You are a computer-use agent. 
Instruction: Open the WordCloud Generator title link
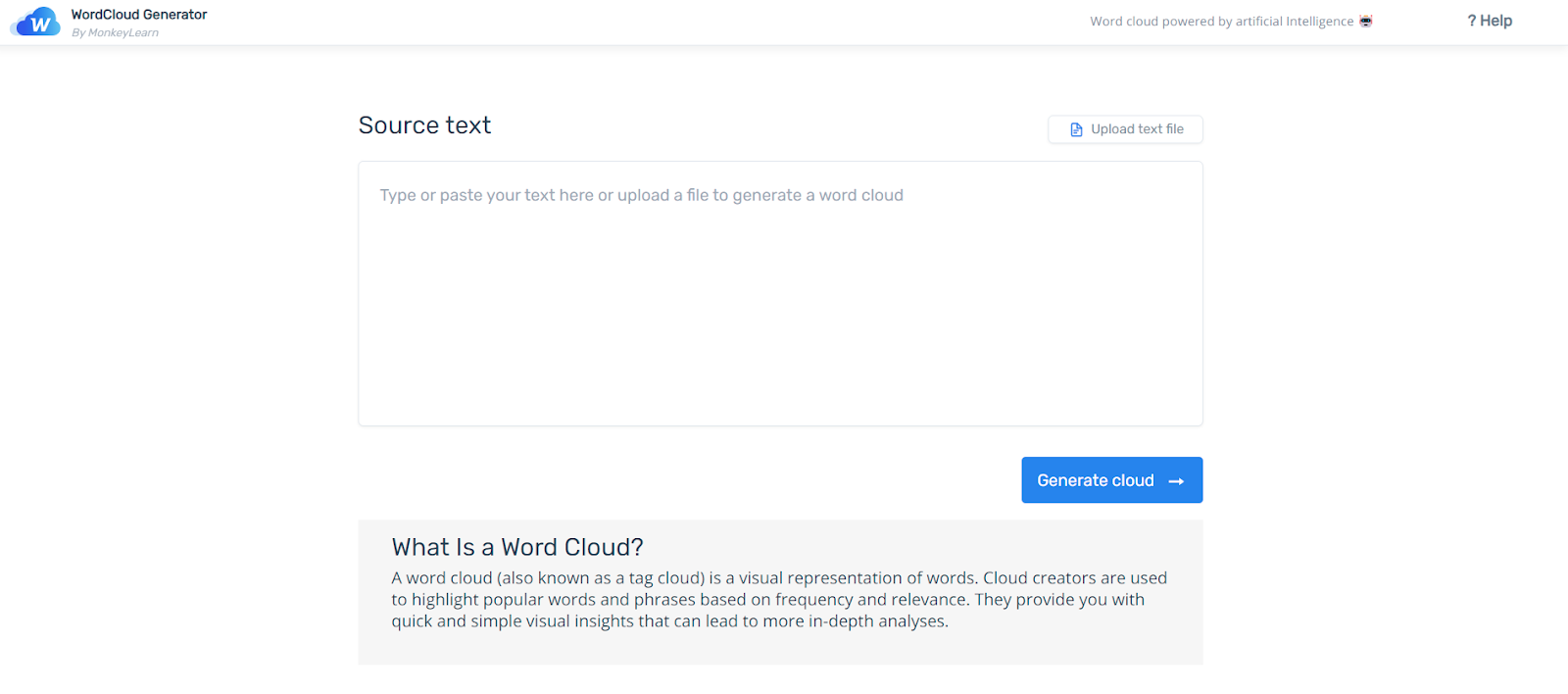[x=139, y=15]
